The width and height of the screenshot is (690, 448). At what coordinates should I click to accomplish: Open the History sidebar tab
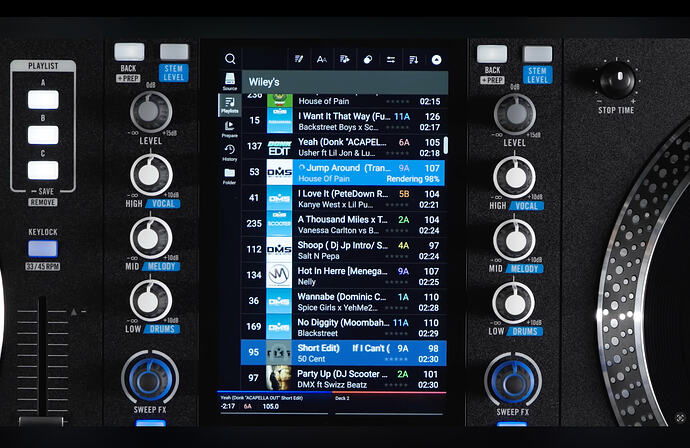coord(230,153)
